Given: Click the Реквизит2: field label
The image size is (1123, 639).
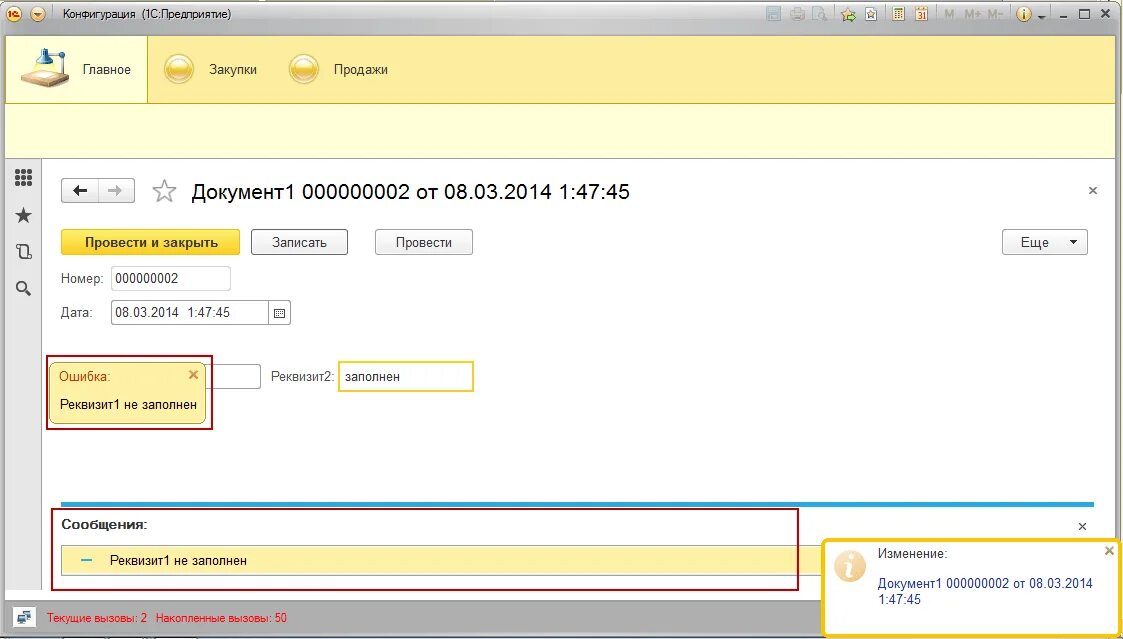Looking at the screenshot, I should pos(303,376).
